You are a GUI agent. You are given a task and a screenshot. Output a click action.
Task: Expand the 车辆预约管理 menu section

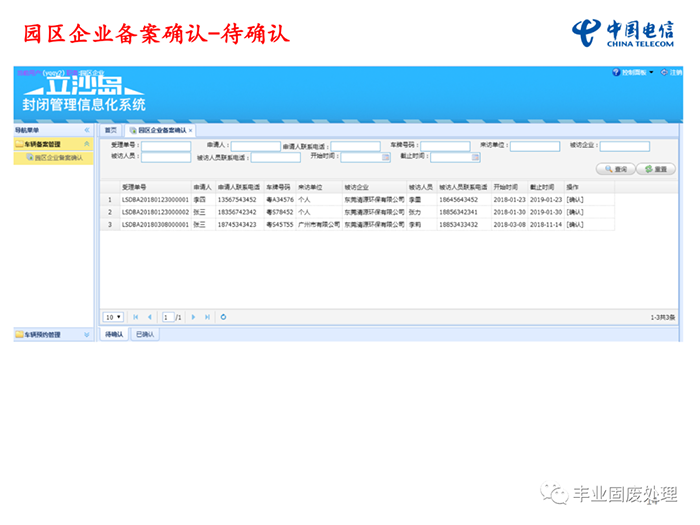tap(86, 334)
